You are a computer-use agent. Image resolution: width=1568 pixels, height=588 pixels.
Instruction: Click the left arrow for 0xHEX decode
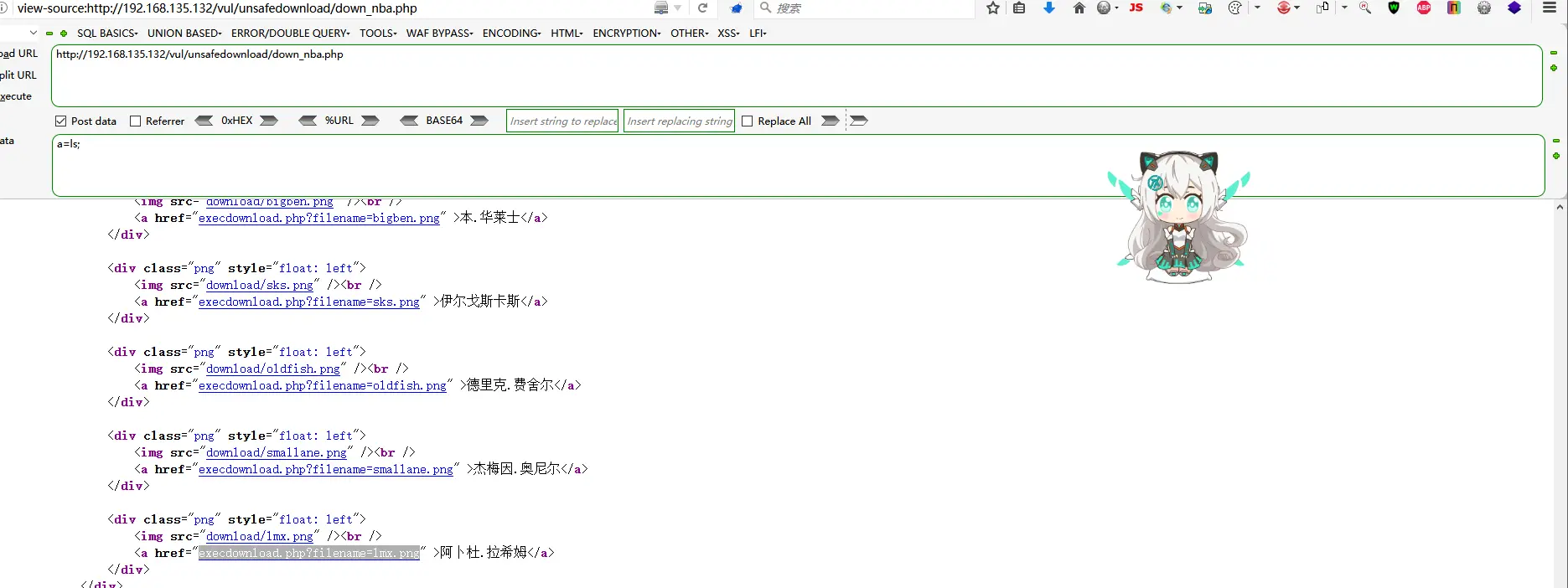[204, 121]
